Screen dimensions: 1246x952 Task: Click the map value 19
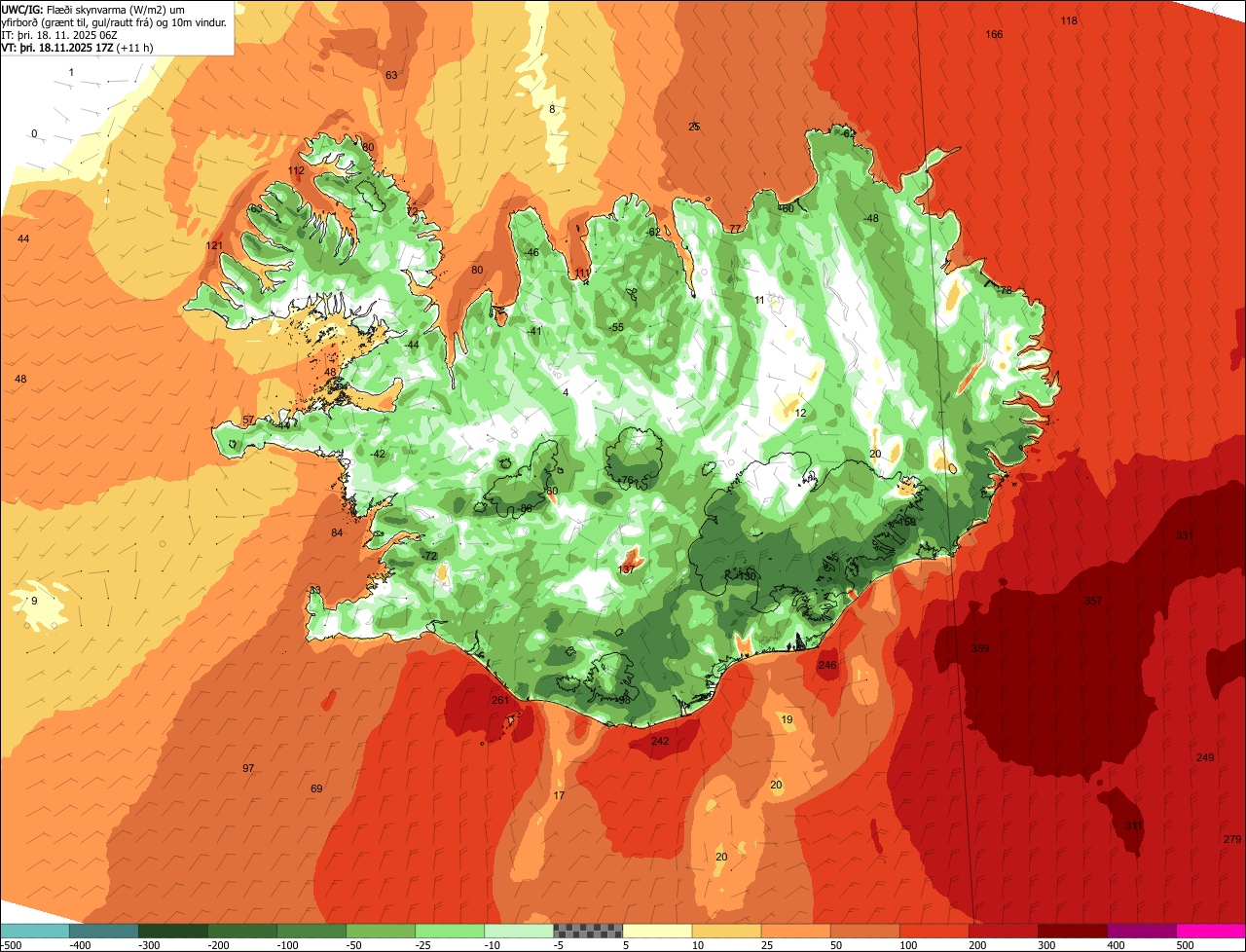(x=788, y=720)
